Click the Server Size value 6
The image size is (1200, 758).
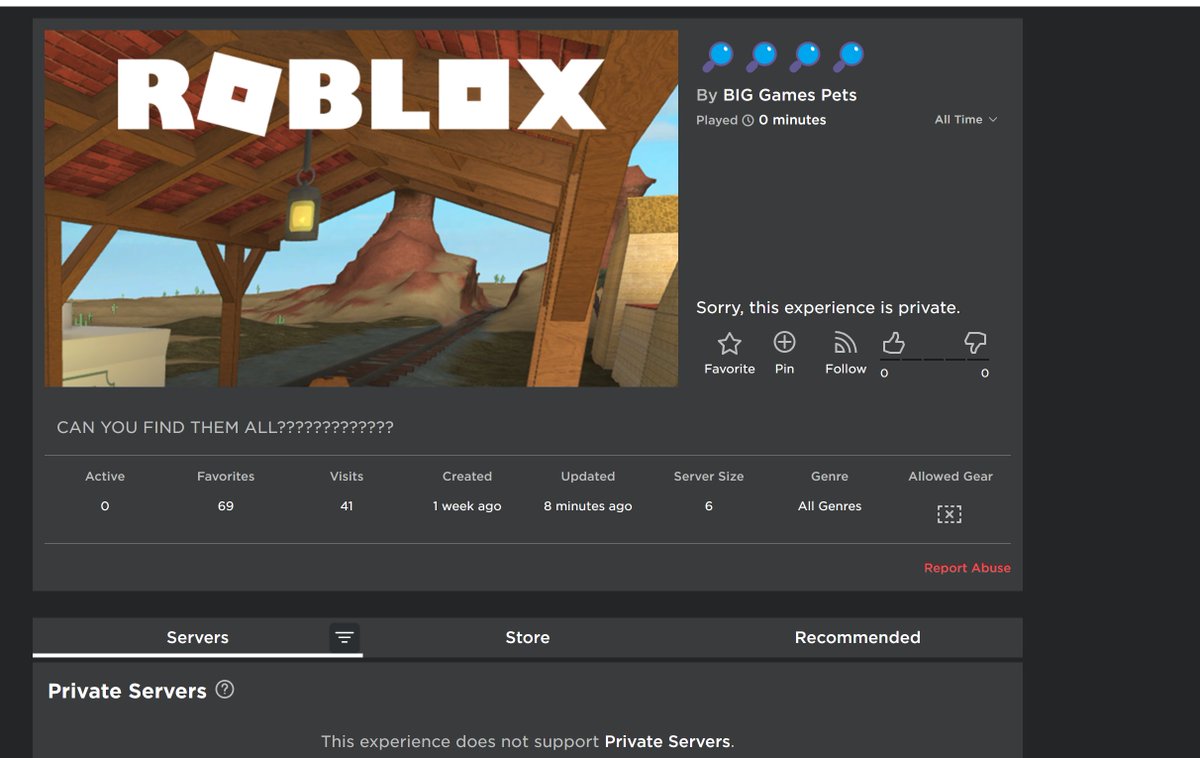tap(709, 506)
